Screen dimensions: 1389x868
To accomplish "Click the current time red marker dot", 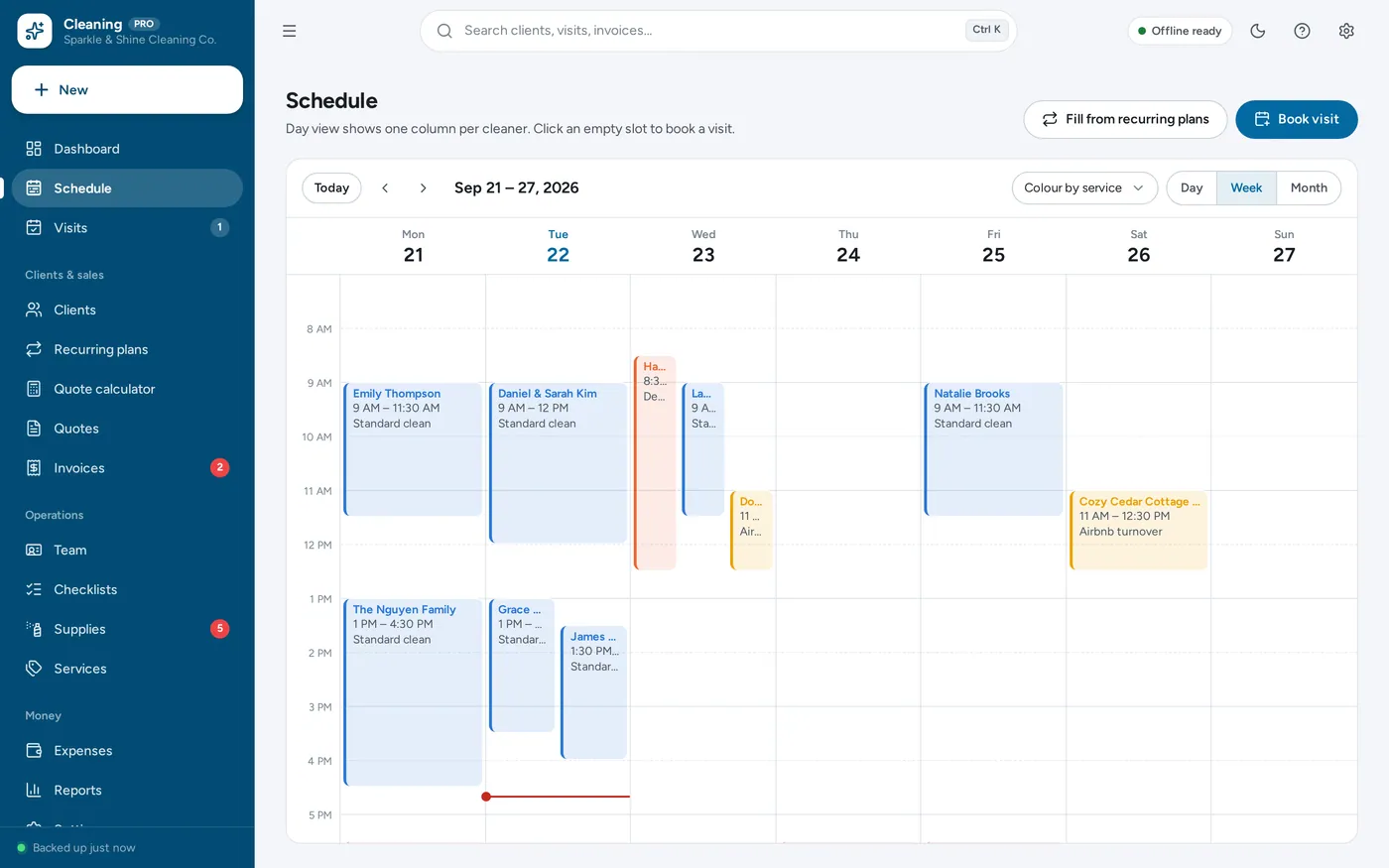I will [x=486, y=797].
